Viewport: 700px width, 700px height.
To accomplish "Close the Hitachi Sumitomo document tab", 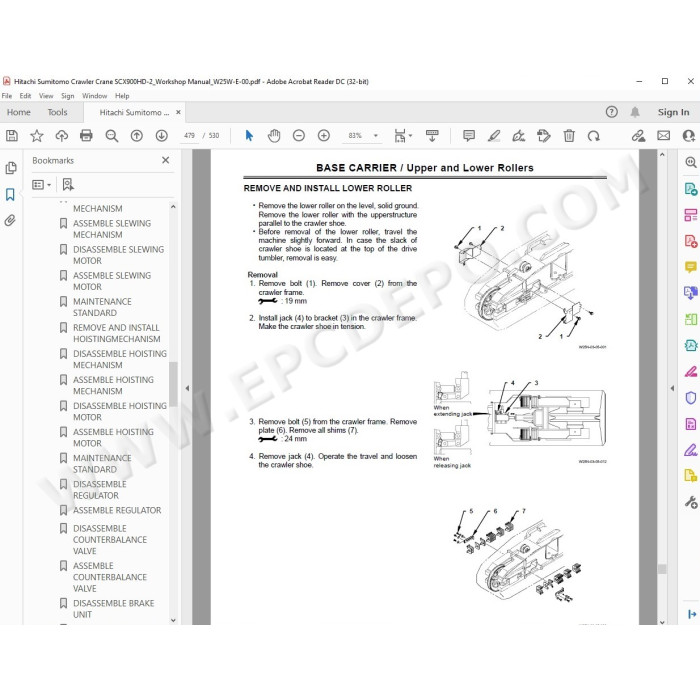I will point(178,112).
